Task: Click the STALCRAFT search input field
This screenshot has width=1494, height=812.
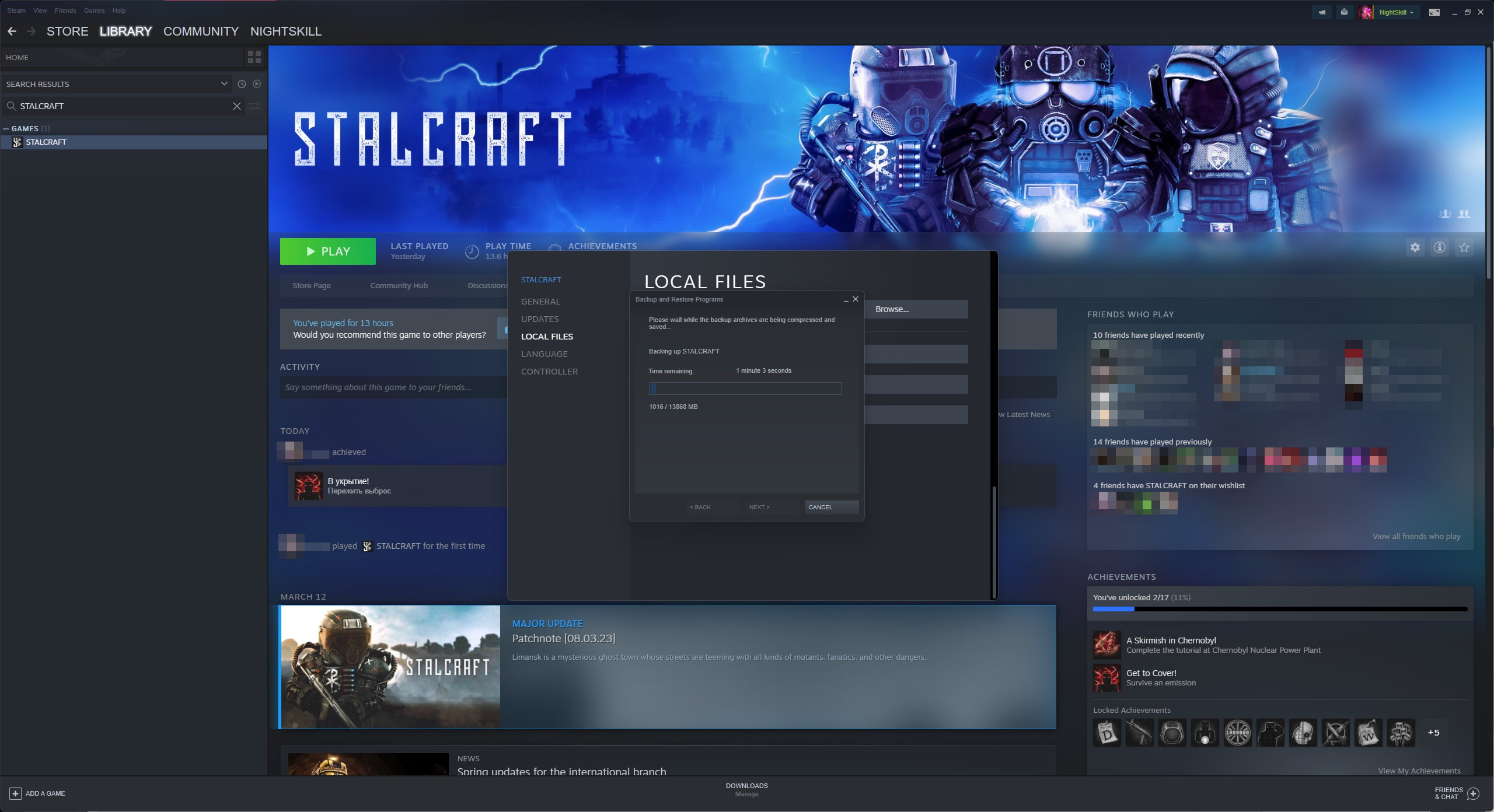Action: point(124,106)
